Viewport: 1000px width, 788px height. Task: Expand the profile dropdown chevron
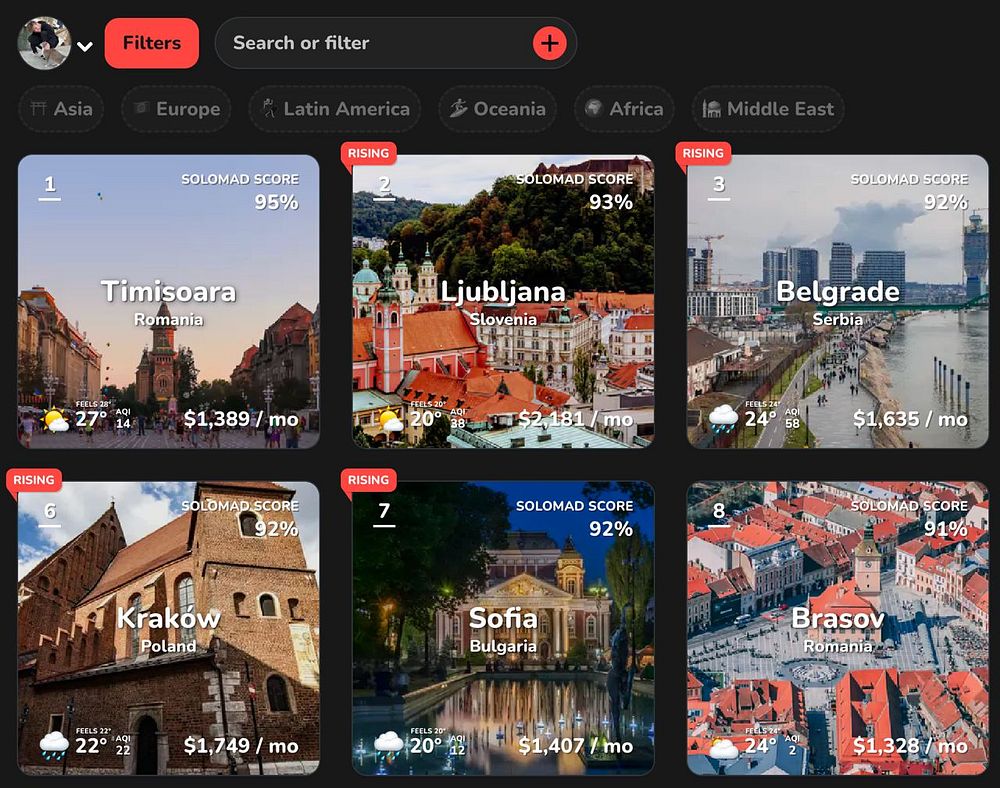click(85, 46)
